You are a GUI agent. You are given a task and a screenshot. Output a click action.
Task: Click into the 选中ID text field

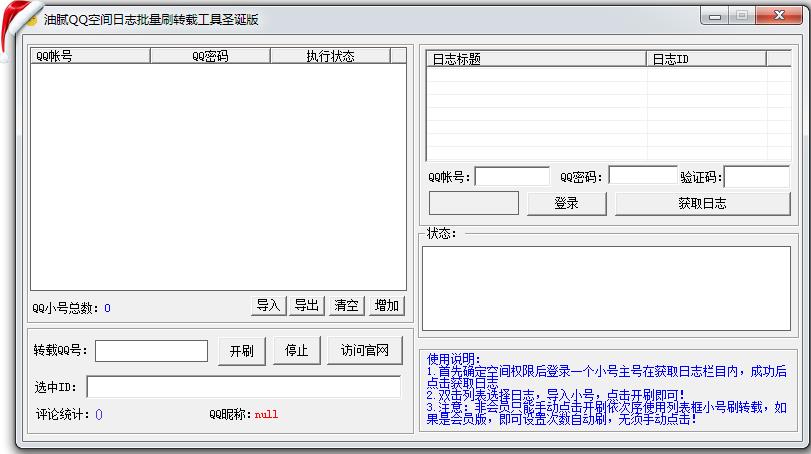point(243,386)
